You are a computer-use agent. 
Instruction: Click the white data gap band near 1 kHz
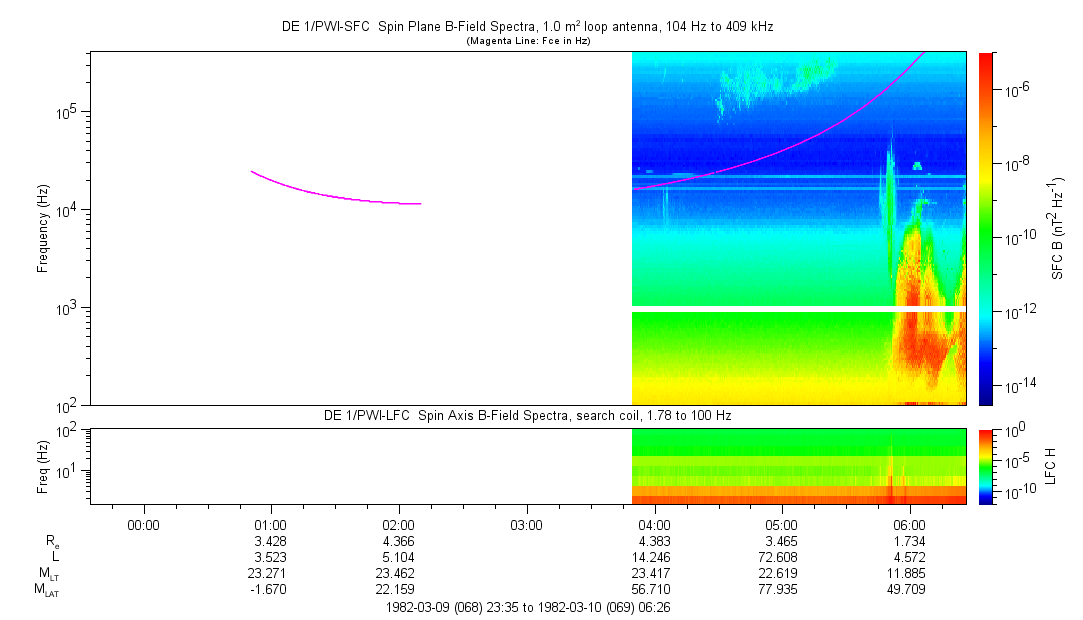(x=799, y=309)
